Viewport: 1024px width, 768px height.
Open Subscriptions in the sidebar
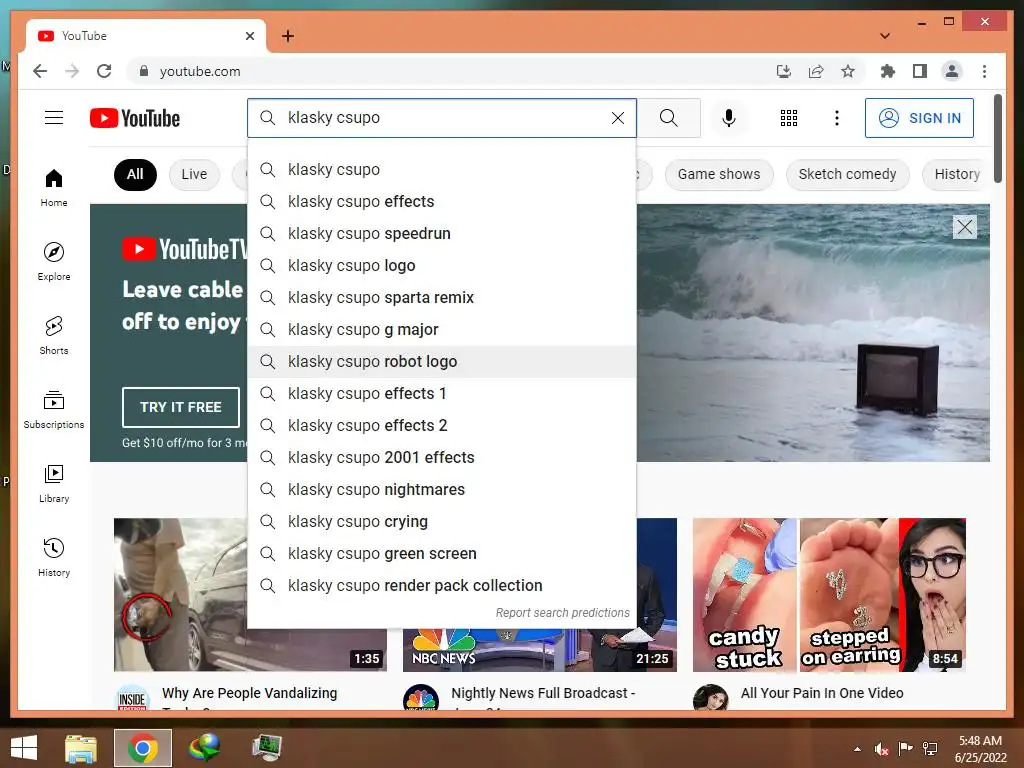(x=54, y=409)
